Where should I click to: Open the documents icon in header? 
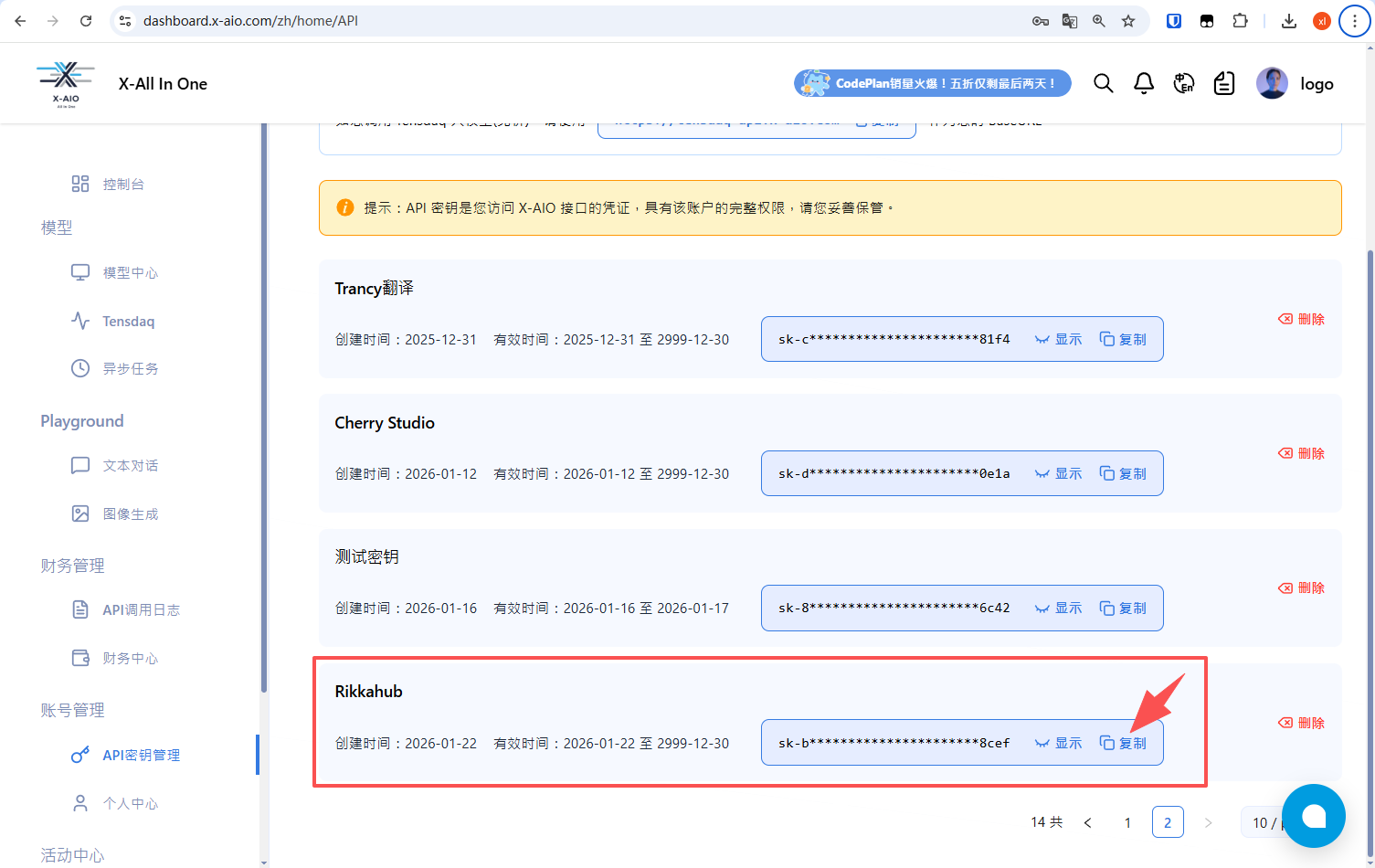(x=1224, y=84)
